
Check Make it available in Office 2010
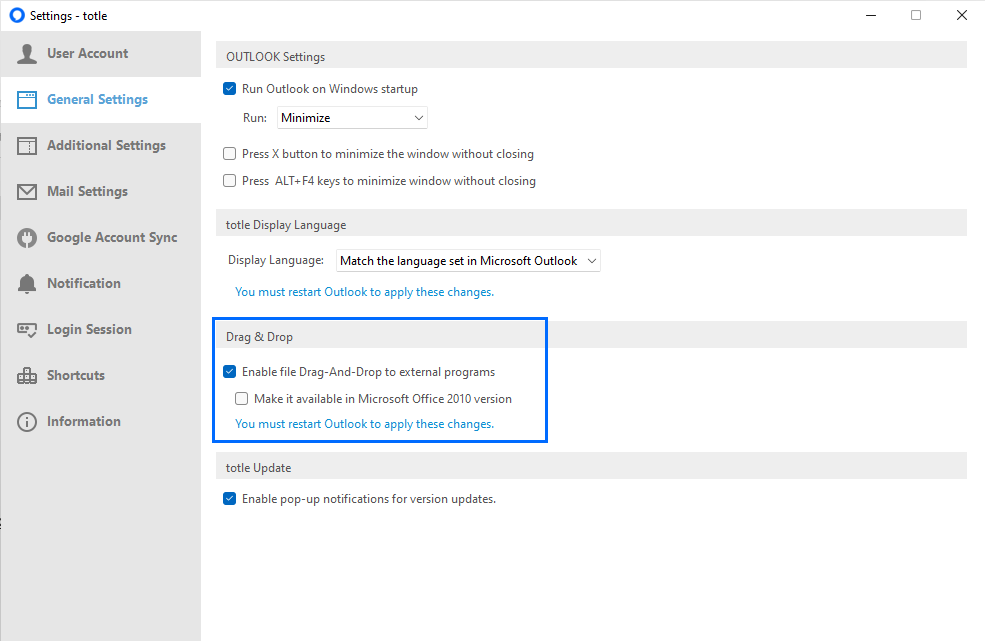241,398
